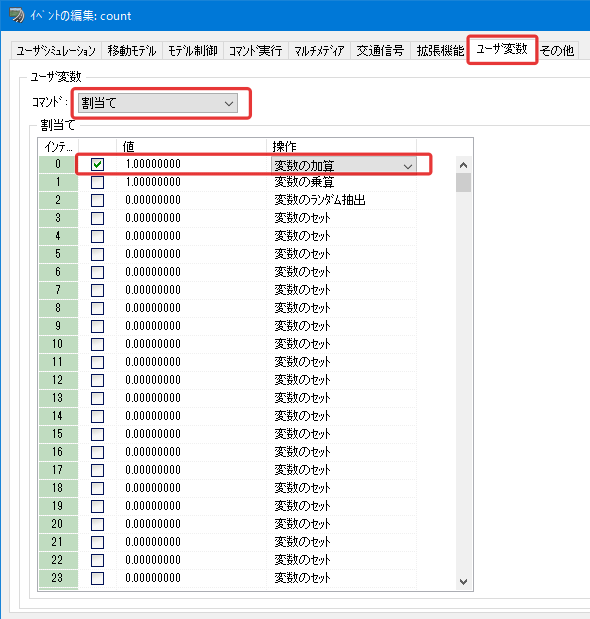Click the value field 1.00000000 in row 0
The image size is (590, 619).
191,164
